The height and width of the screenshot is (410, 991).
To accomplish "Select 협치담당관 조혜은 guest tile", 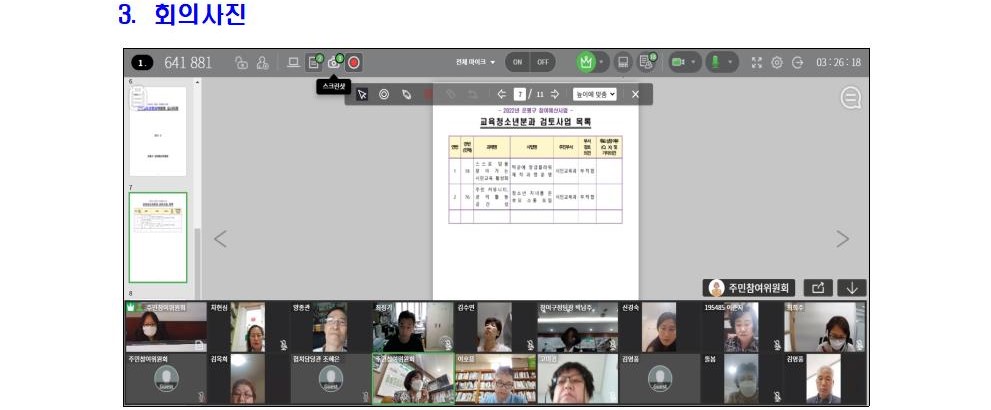I will pos(331,378).
